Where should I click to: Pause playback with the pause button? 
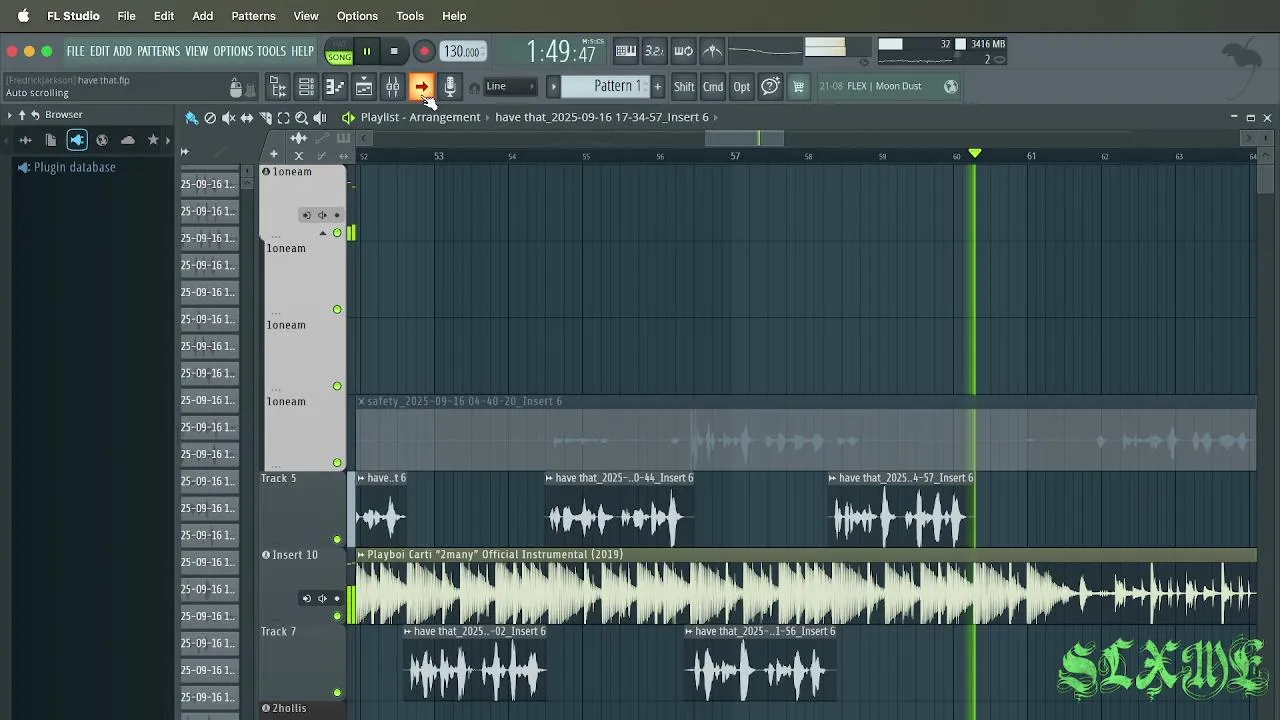(367, 52)
